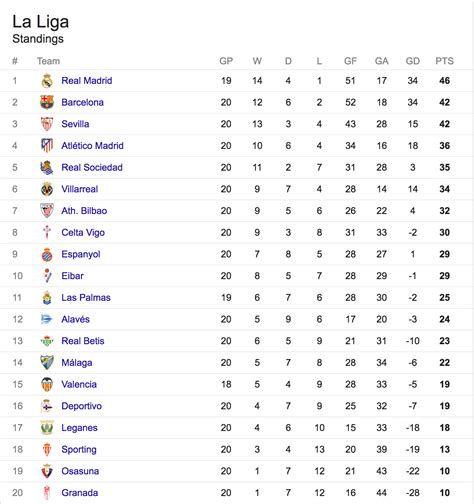This screenshot has height=504, width=474.
Task: Select the Espanyol crest icon
Action: click(x=47, y=254)
